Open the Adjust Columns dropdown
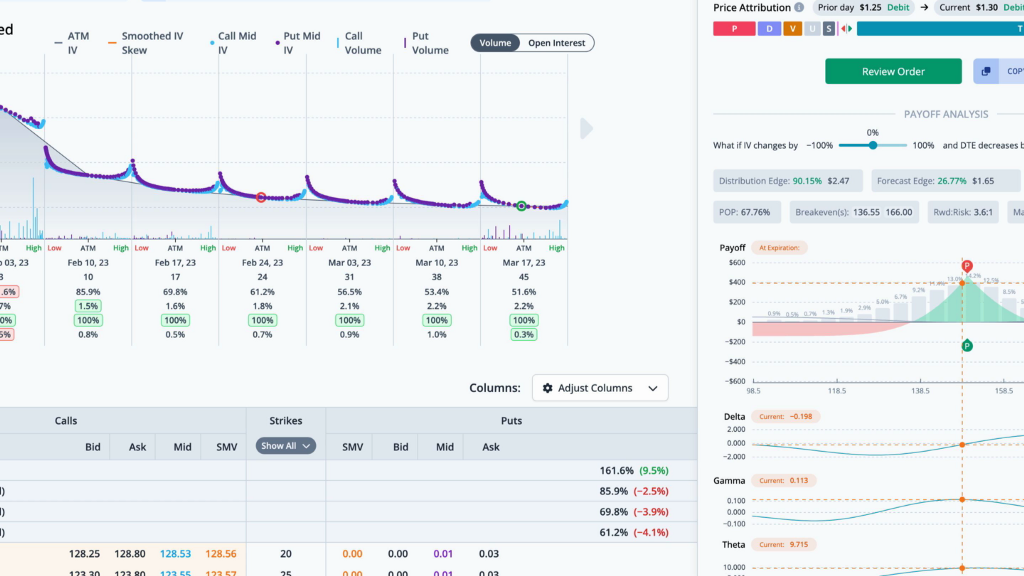Viewport: 1024px width, 576px height. pyautogui.click(x=600, y=388)
